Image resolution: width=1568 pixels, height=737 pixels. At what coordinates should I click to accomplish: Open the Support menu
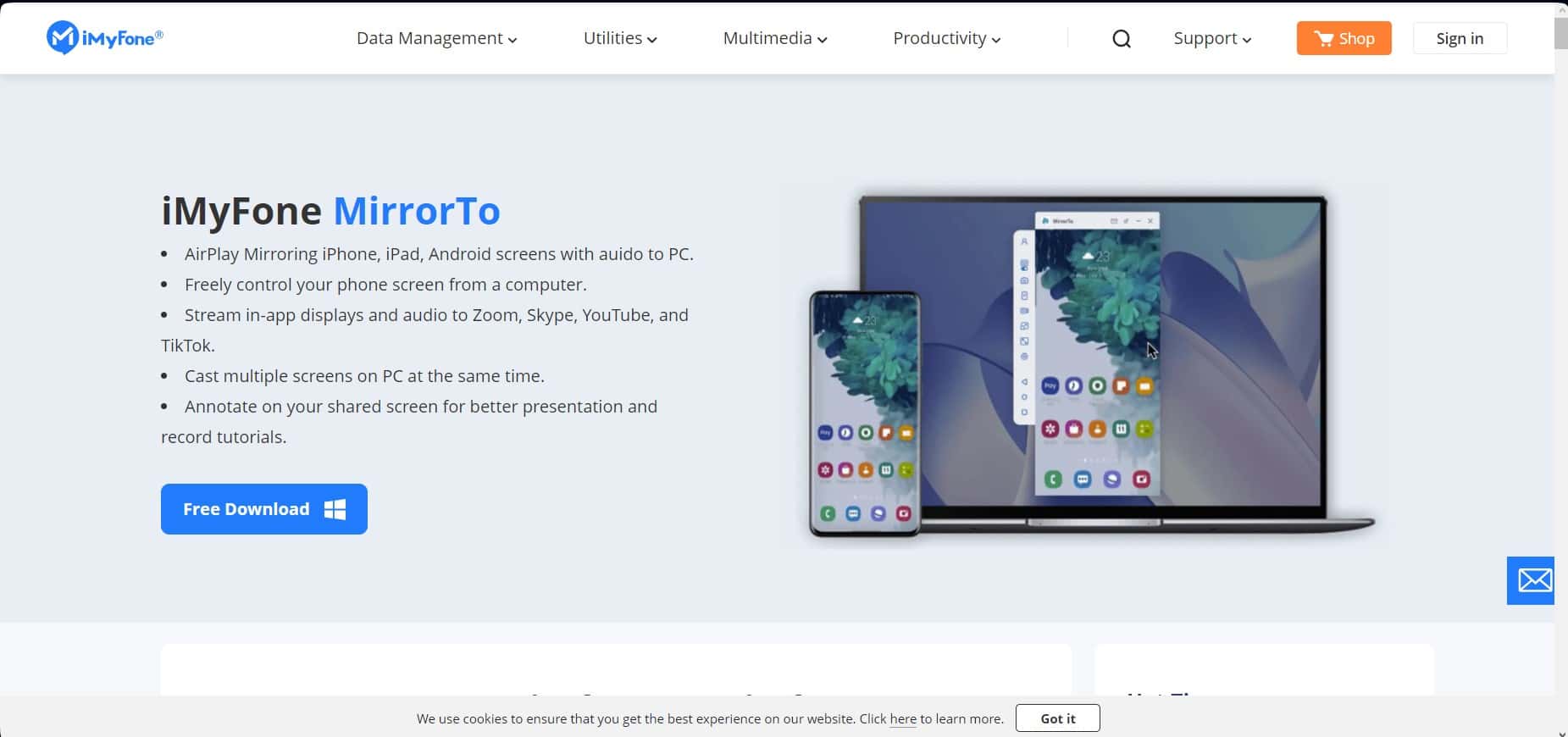click(x=1211, y=38)
